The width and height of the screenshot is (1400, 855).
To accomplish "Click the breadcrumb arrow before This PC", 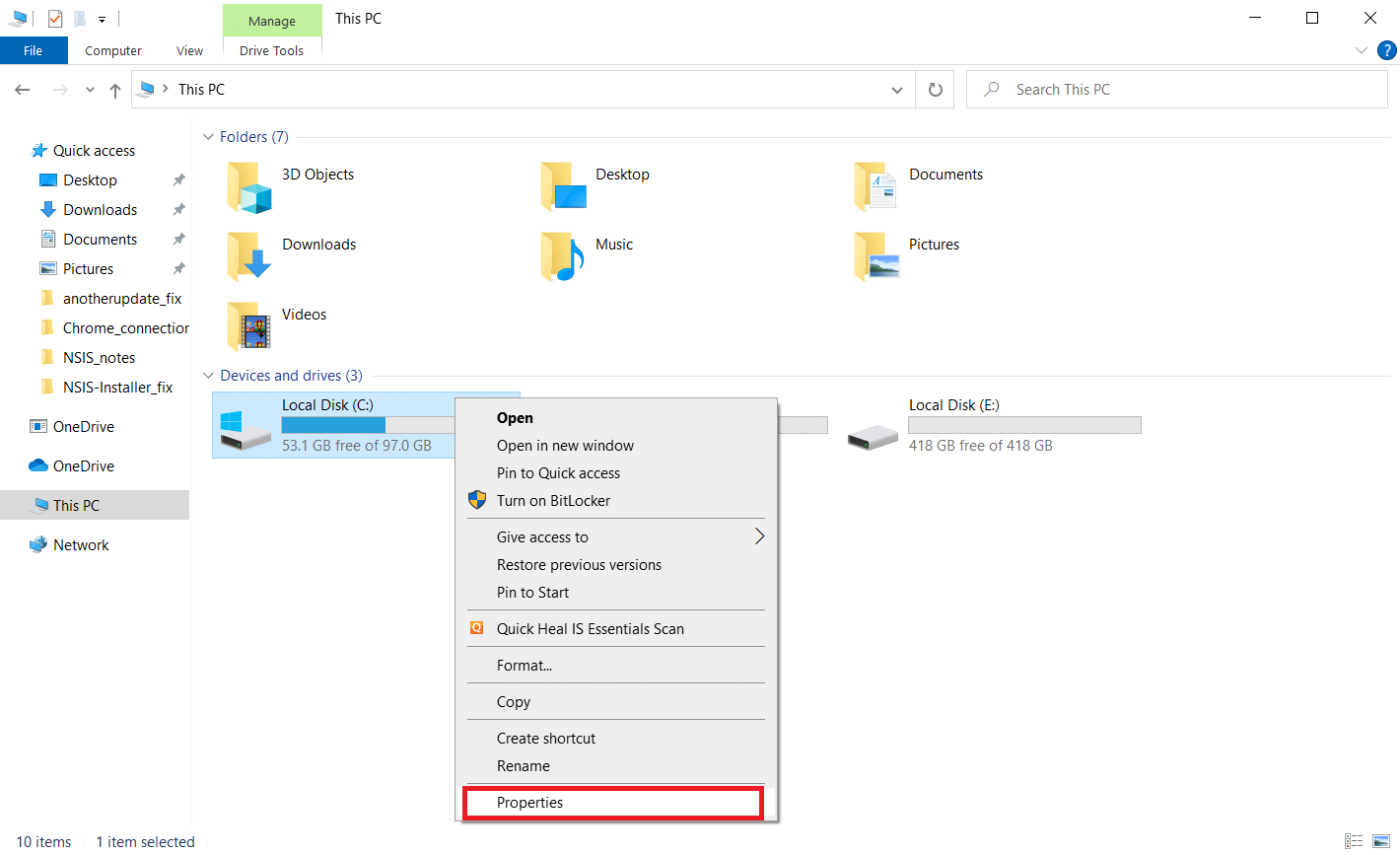I will [166, 89].
